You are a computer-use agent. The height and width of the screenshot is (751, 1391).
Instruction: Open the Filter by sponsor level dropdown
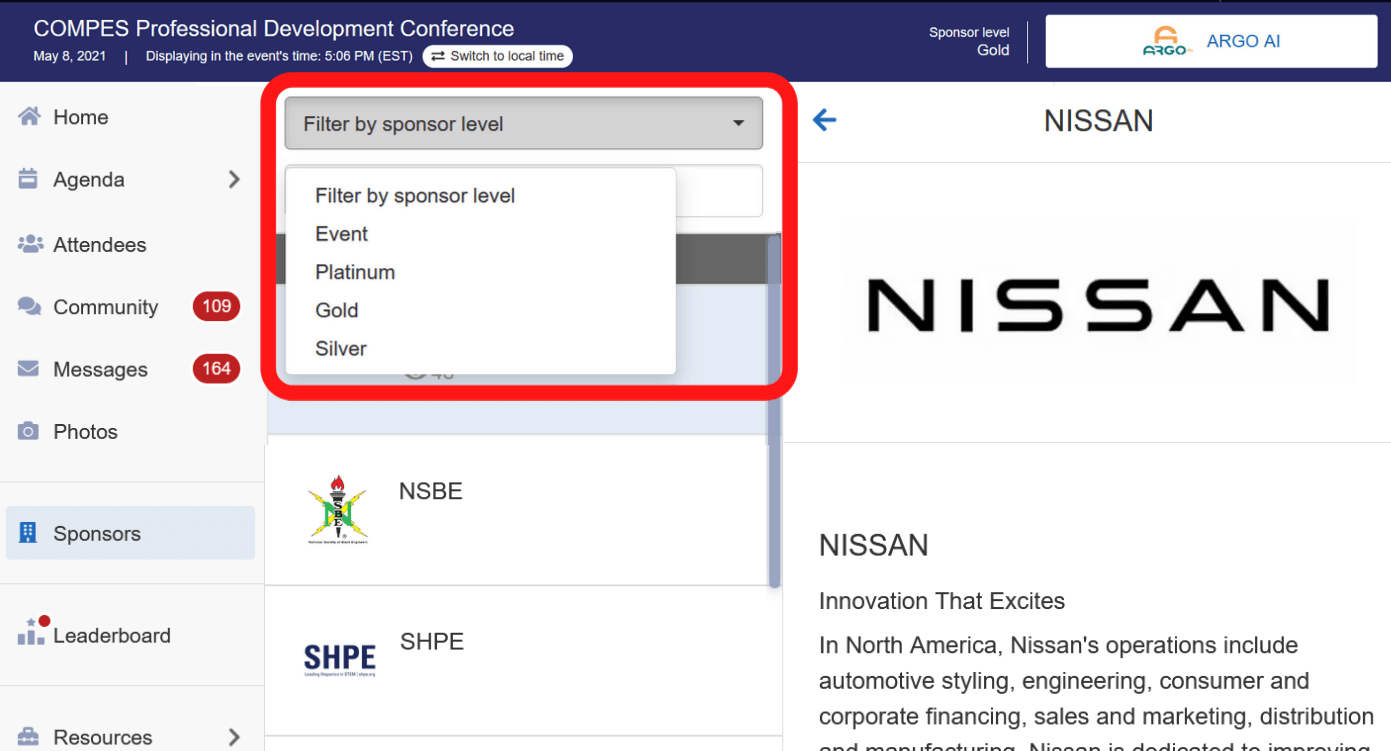point(523,124)
